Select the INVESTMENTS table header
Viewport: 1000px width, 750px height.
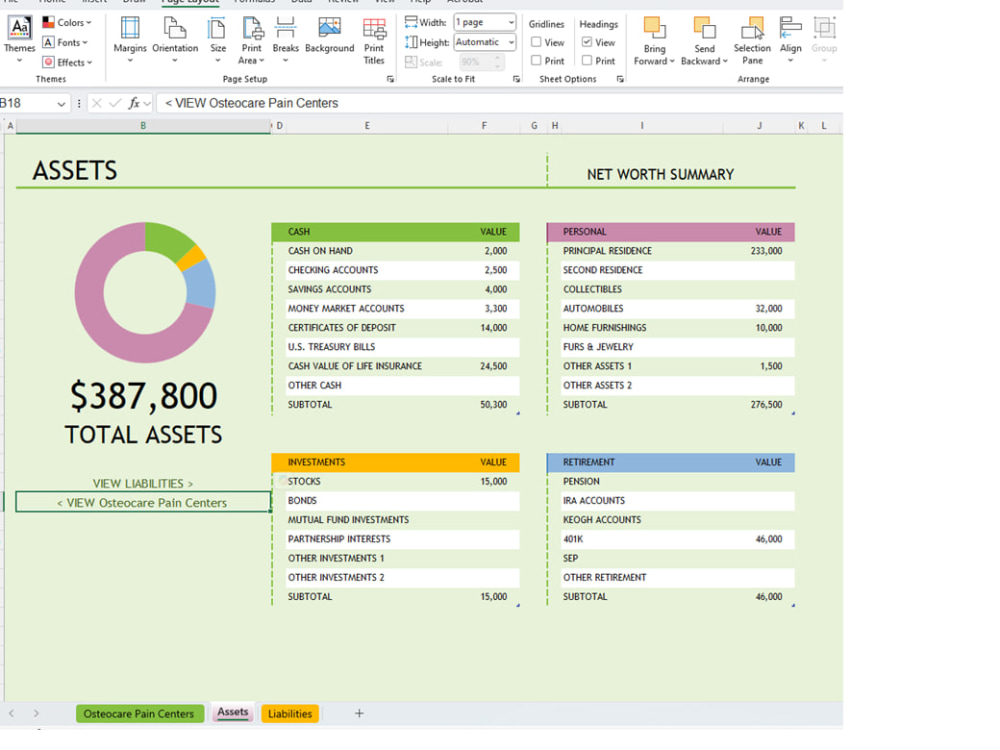395,462
